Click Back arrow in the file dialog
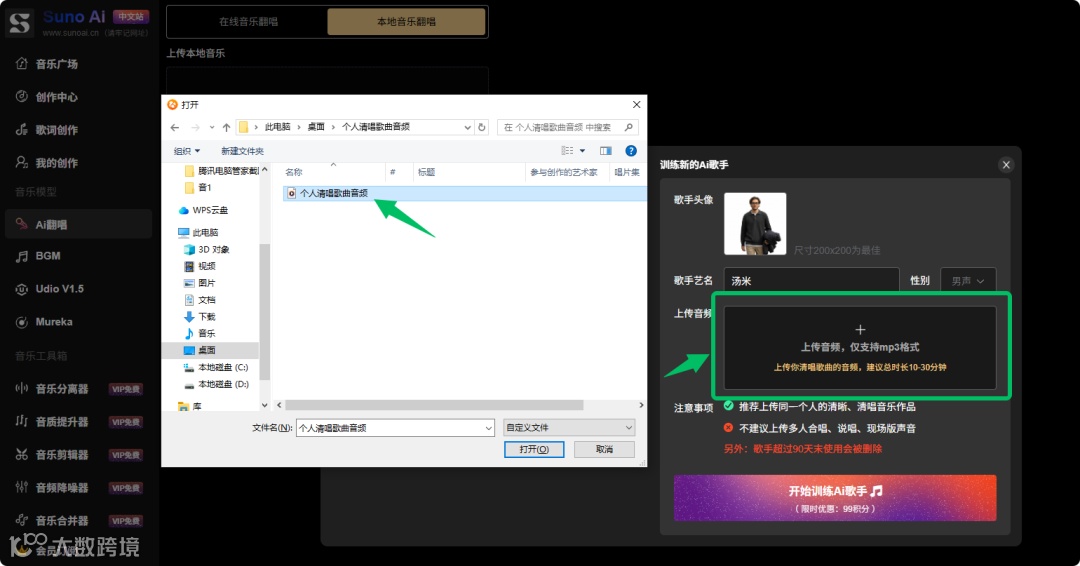 tap(175, 127)
